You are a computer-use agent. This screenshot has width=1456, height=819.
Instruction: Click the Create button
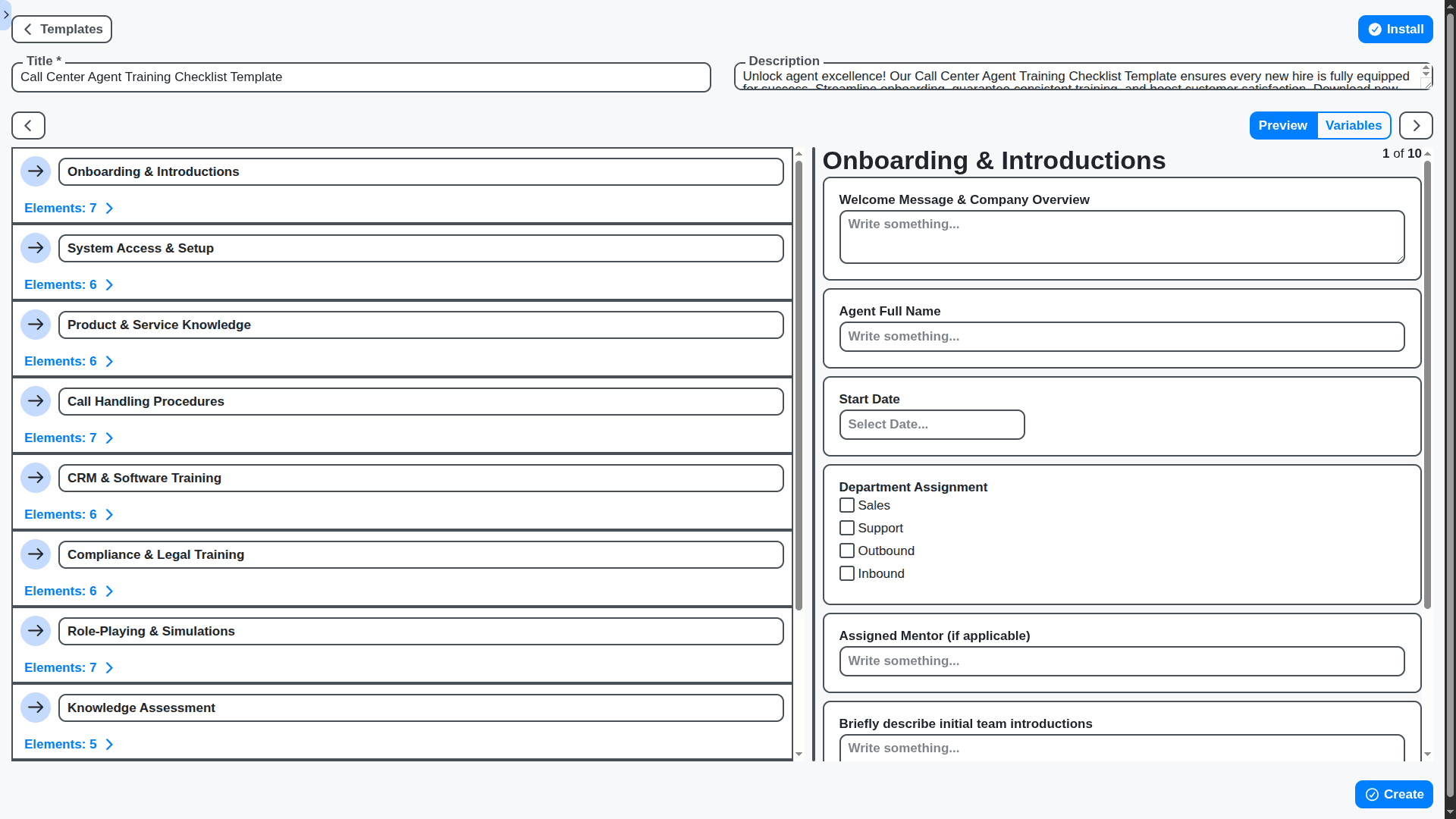click(x=1394, y=794)
